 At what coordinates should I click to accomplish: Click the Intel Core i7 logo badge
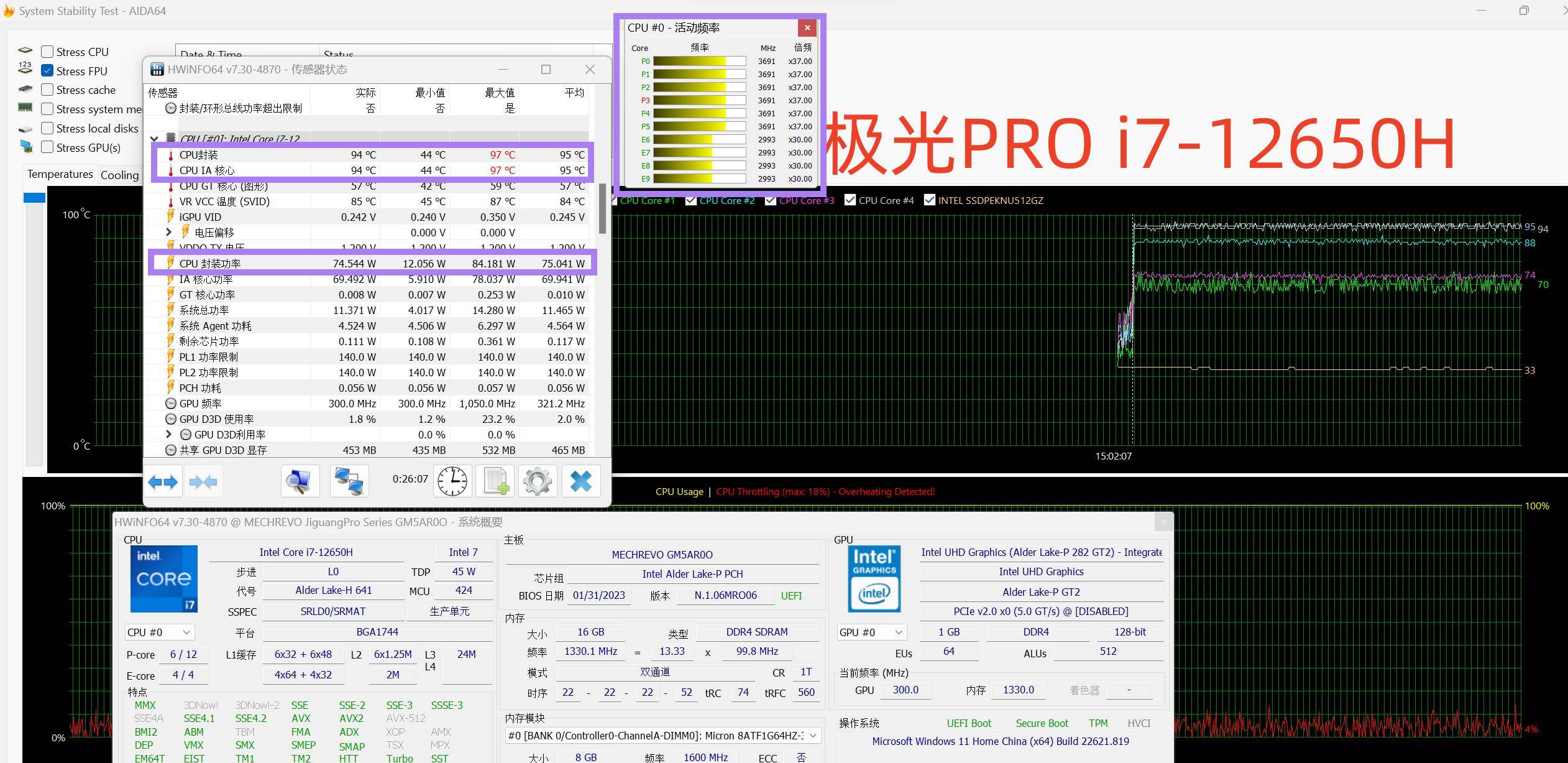[x=164, y=579]
